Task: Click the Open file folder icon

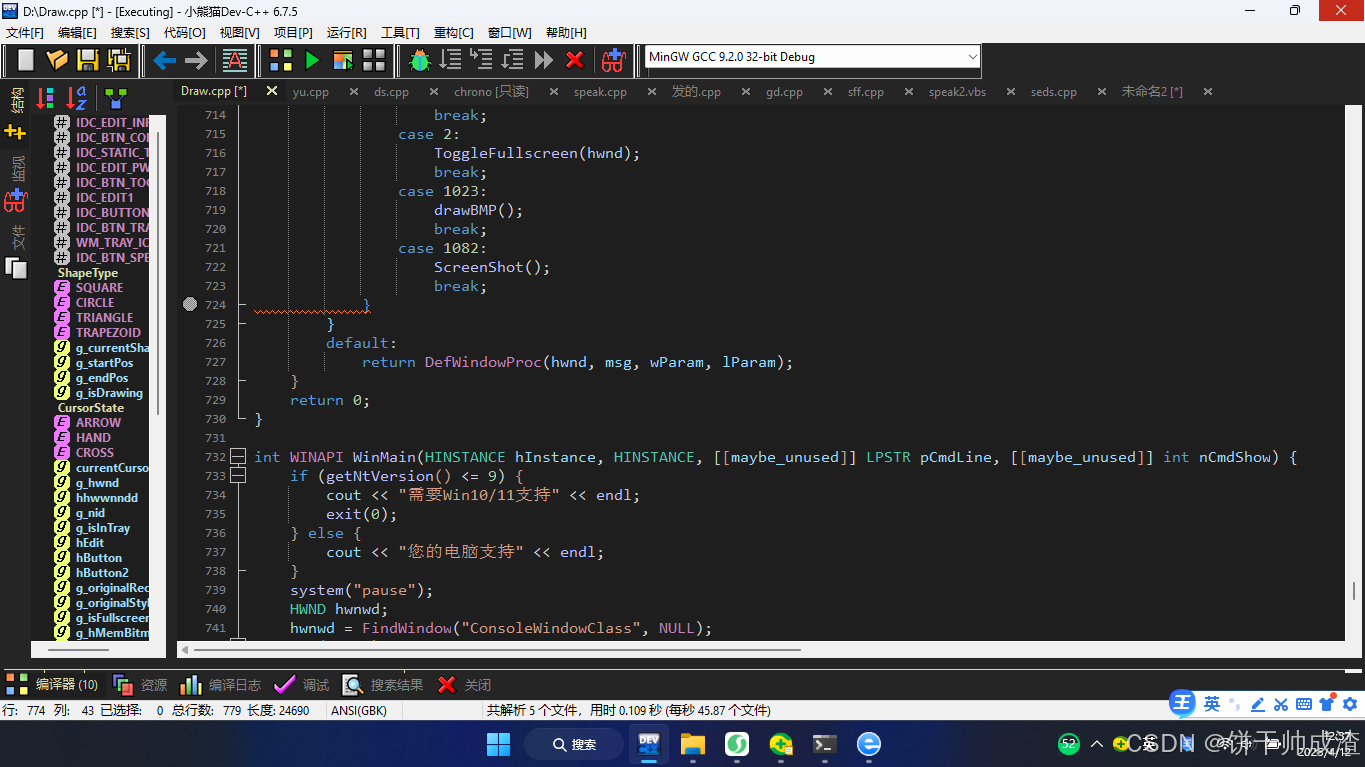Action: pyautogui.click(x=57, y=60)
